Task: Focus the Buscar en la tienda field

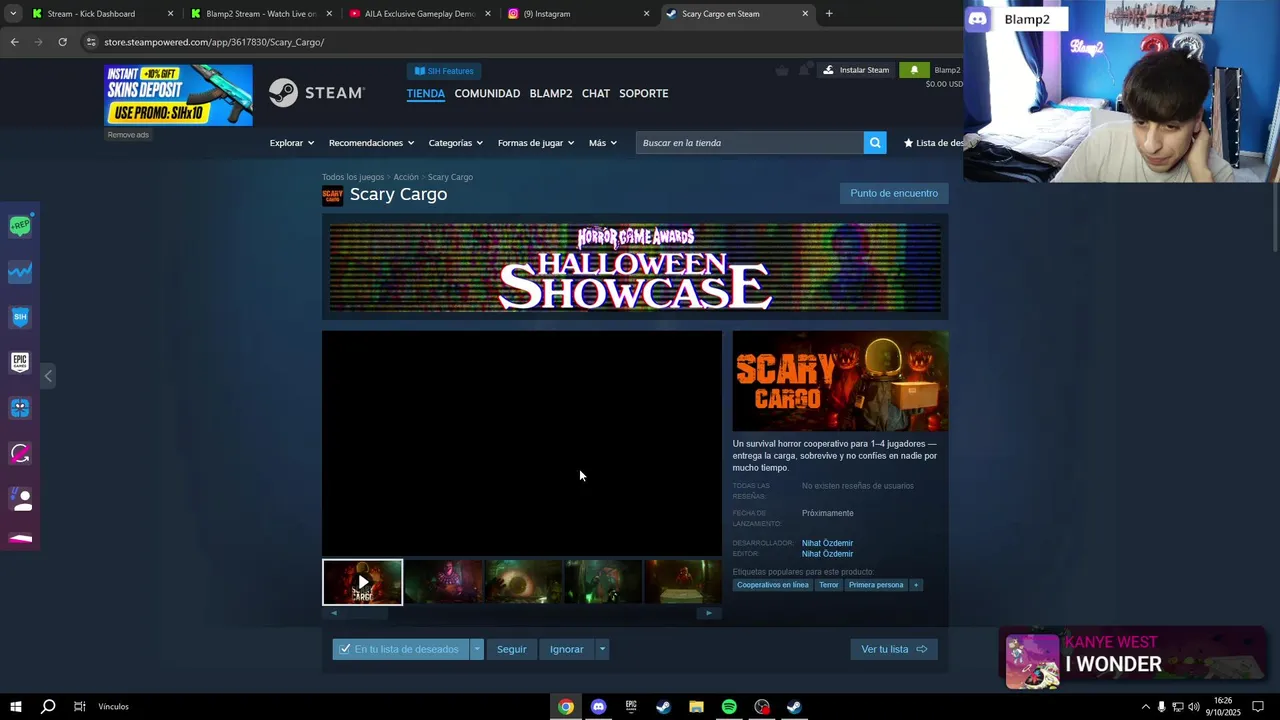Action: [x=750, y=143]
